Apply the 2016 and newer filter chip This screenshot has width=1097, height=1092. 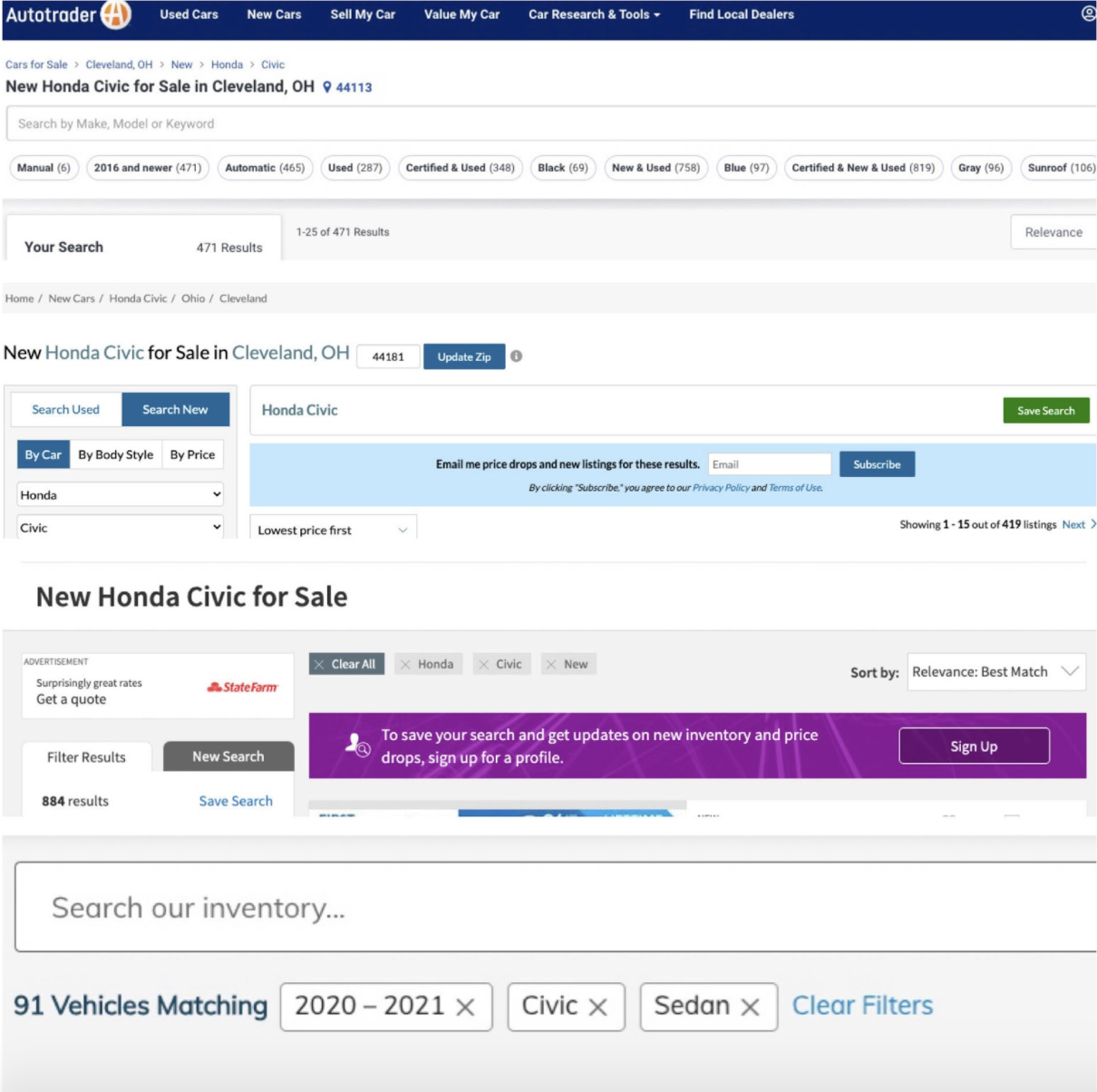pyautogui.click(x=148, y=168)
